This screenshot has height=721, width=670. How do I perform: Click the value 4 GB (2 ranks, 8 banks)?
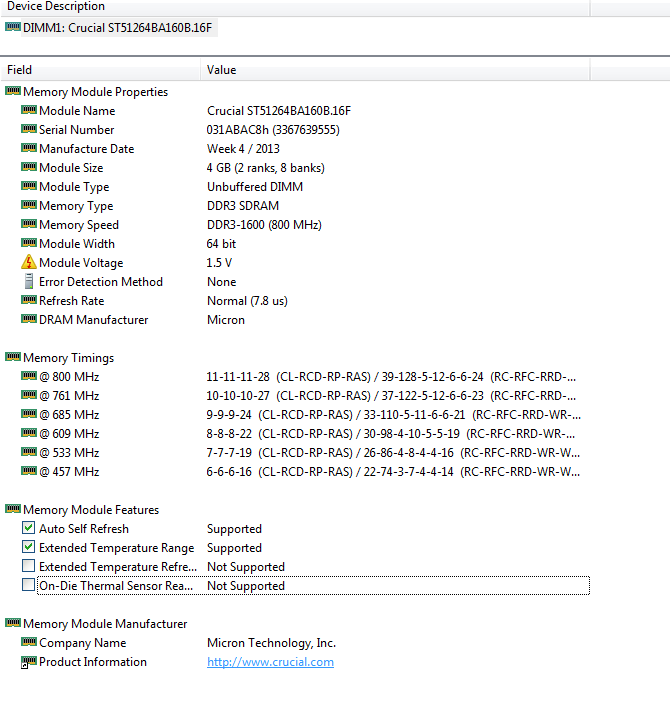[x=266, y=168]
